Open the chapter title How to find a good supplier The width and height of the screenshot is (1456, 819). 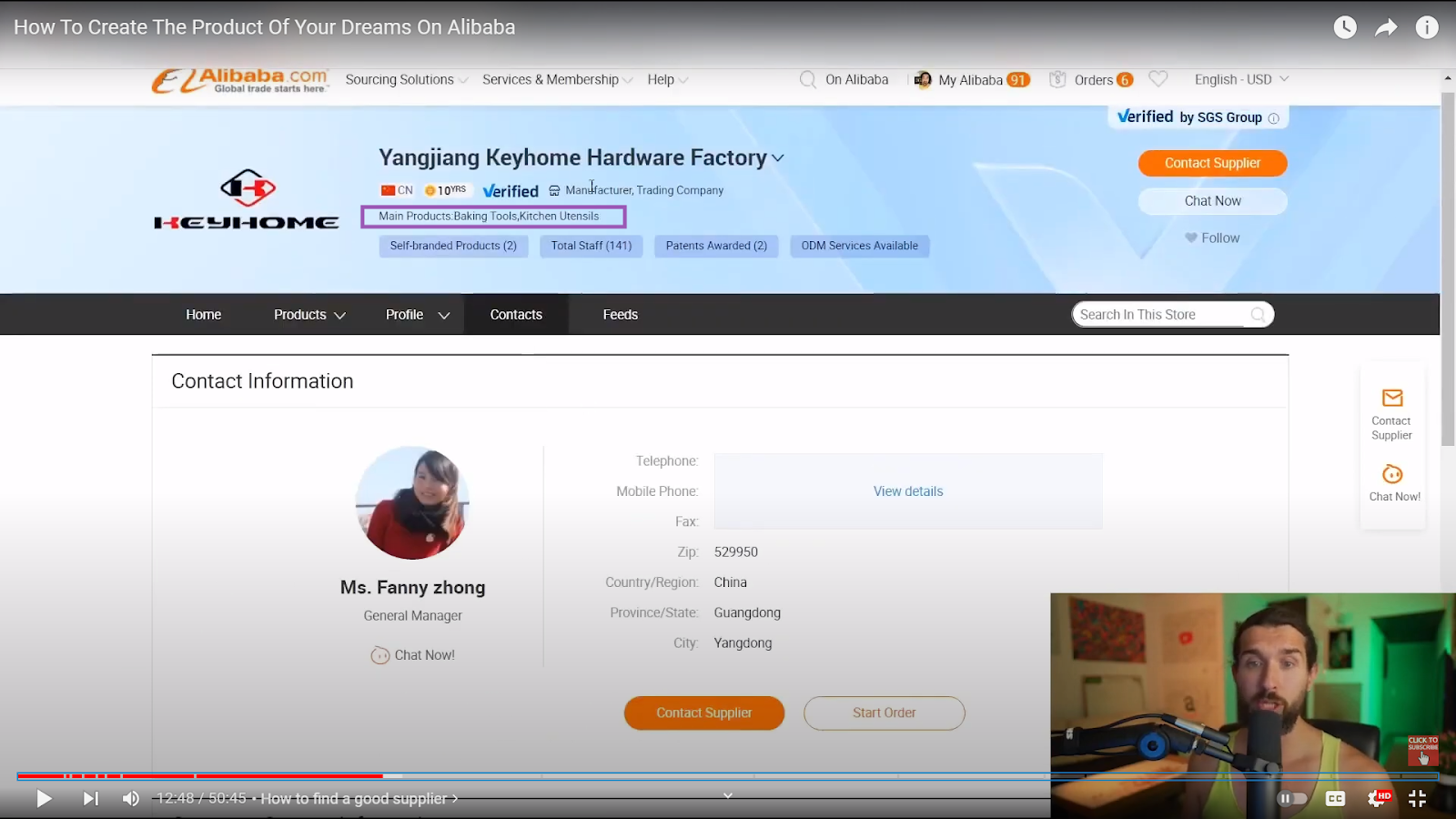click(x=359, y=799)
